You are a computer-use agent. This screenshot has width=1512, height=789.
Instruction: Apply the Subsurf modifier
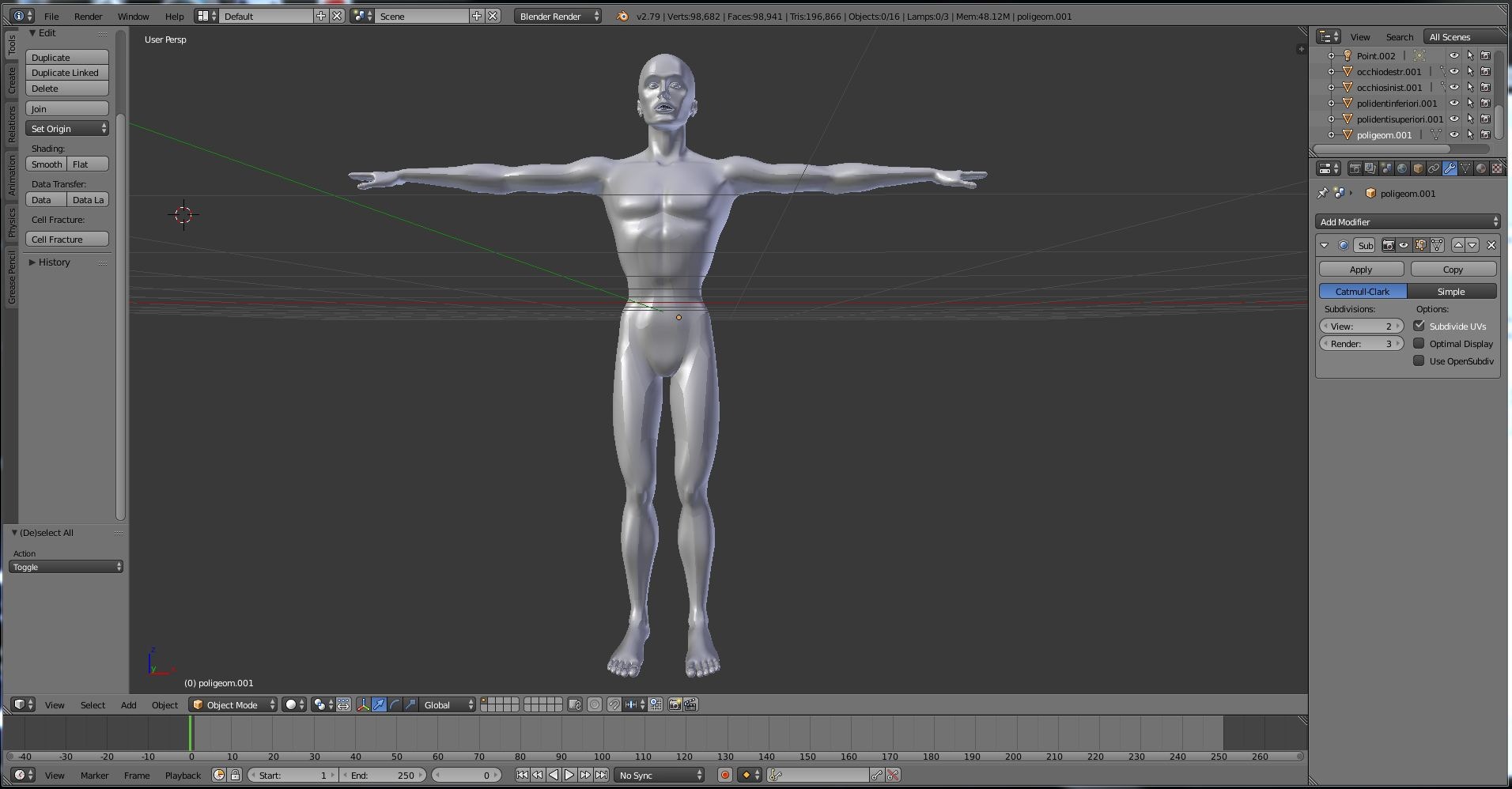coord(1361,270)
